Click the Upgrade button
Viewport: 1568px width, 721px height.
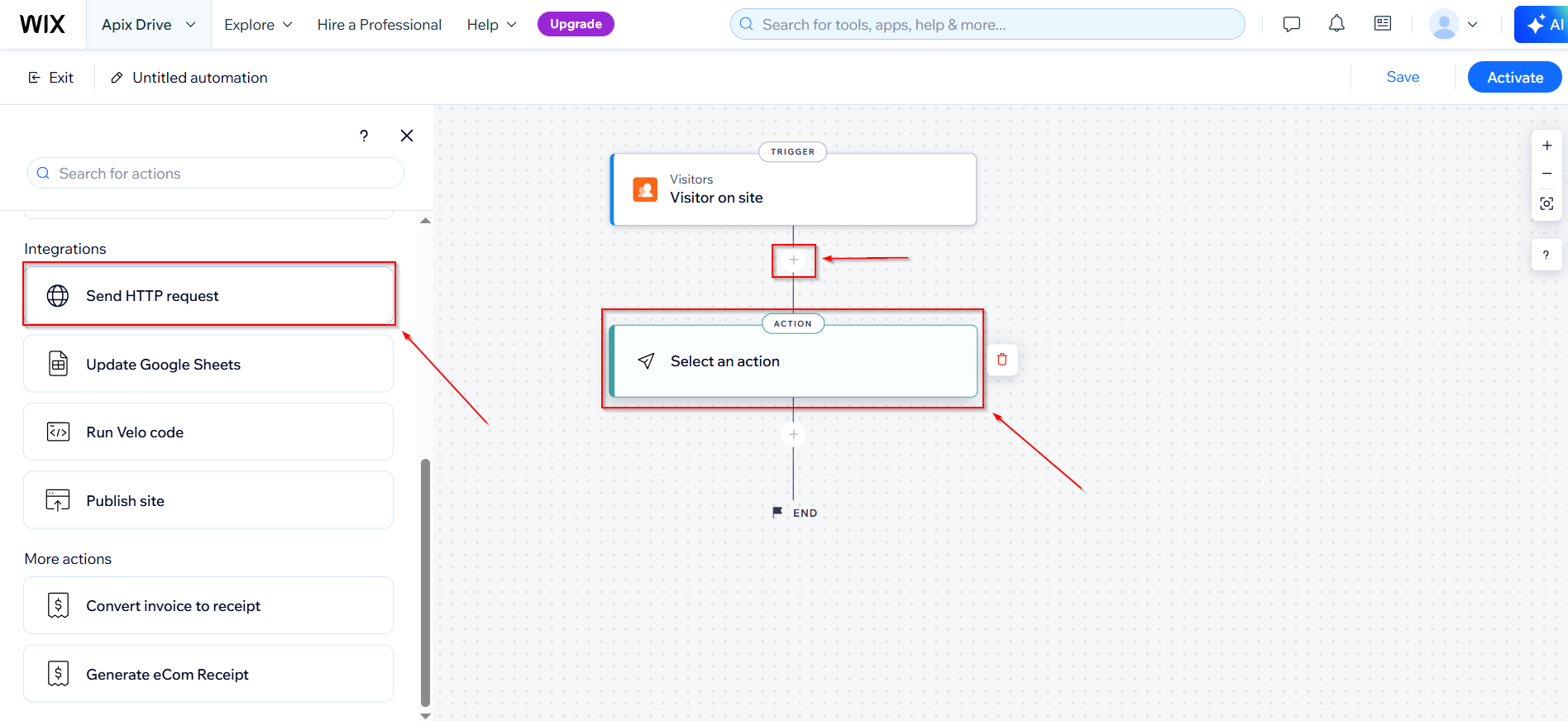(x=576, y=24)
